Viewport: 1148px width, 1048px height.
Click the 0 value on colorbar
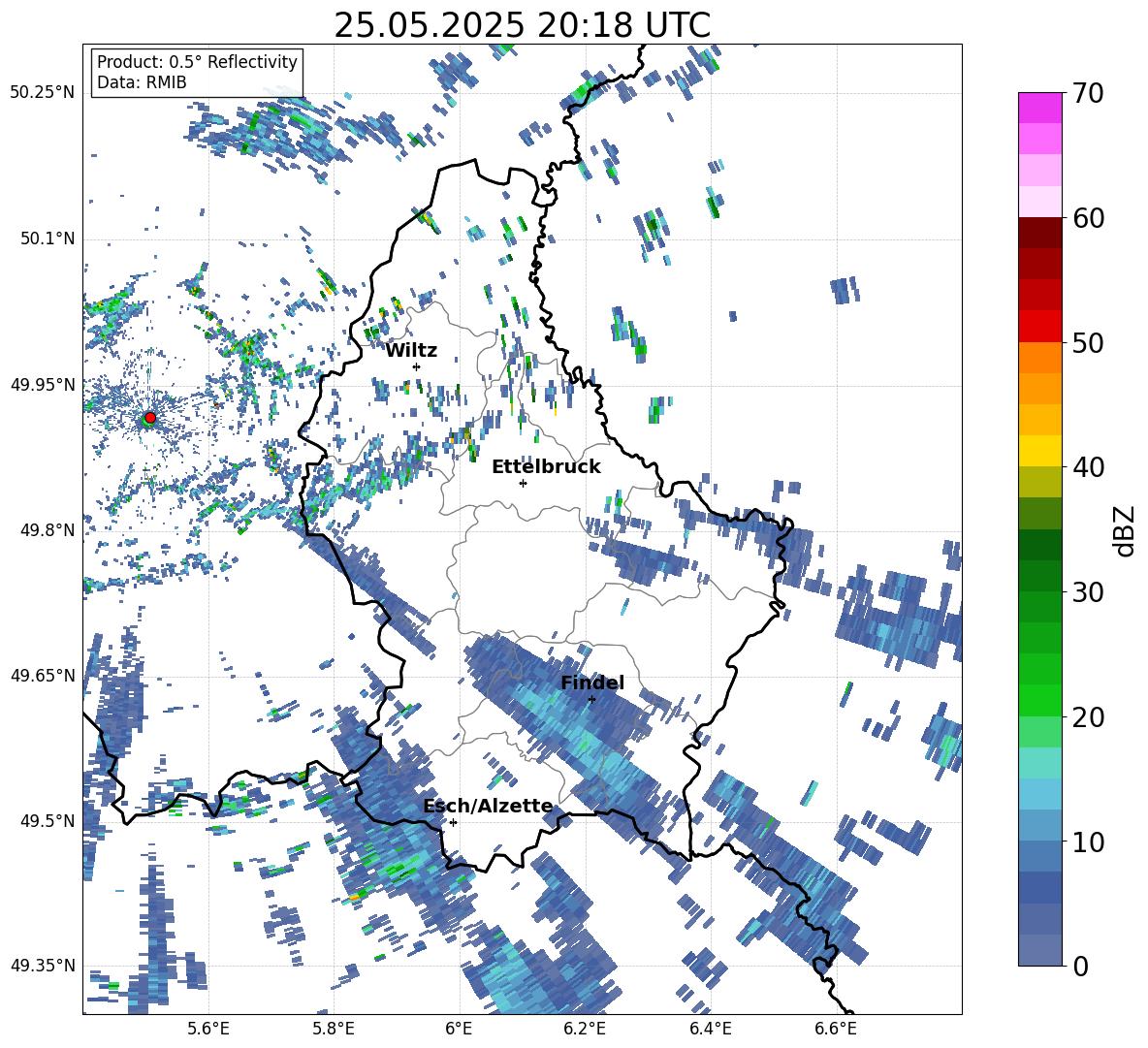point(1080,966)
